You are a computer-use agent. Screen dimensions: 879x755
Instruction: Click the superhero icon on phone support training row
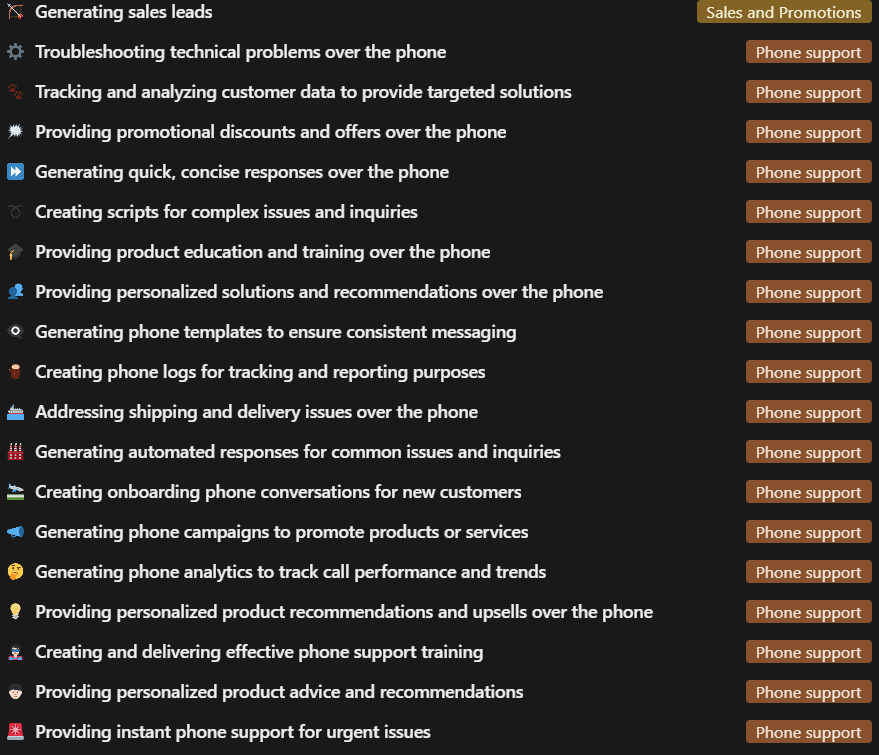click(x=14, y=652)
